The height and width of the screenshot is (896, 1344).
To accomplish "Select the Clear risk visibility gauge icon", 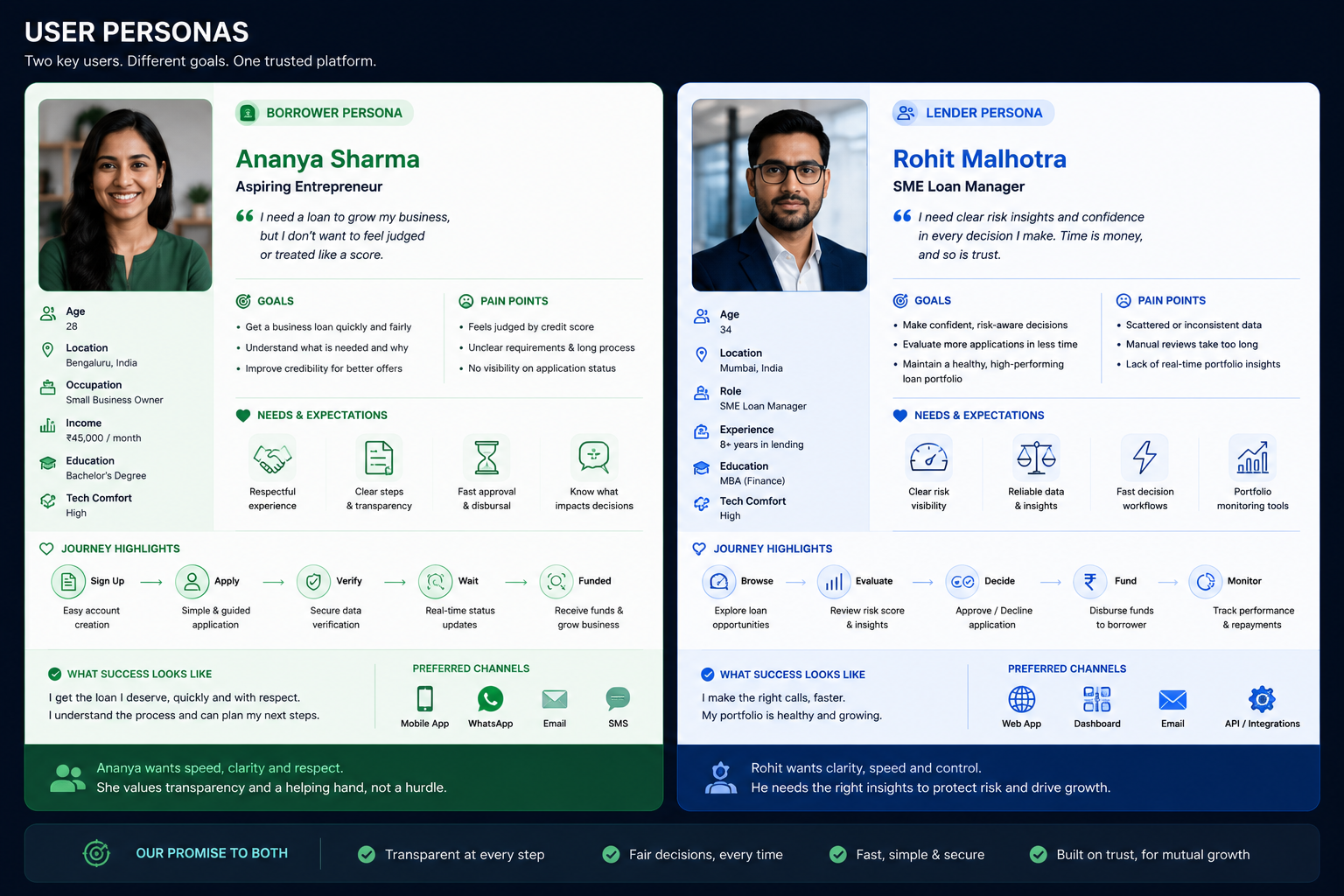I will pos(928,458).
